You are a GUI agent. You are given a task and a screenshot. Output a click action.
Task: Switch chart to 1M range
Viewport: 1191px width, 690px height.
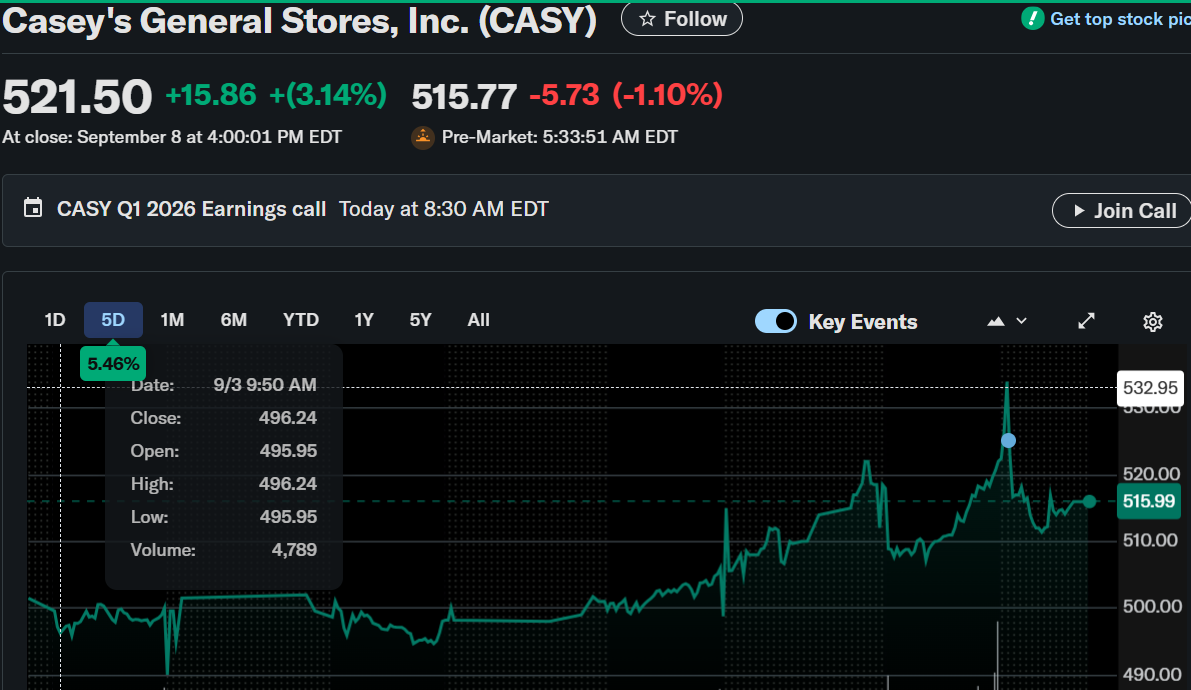[x=172, y=320]
